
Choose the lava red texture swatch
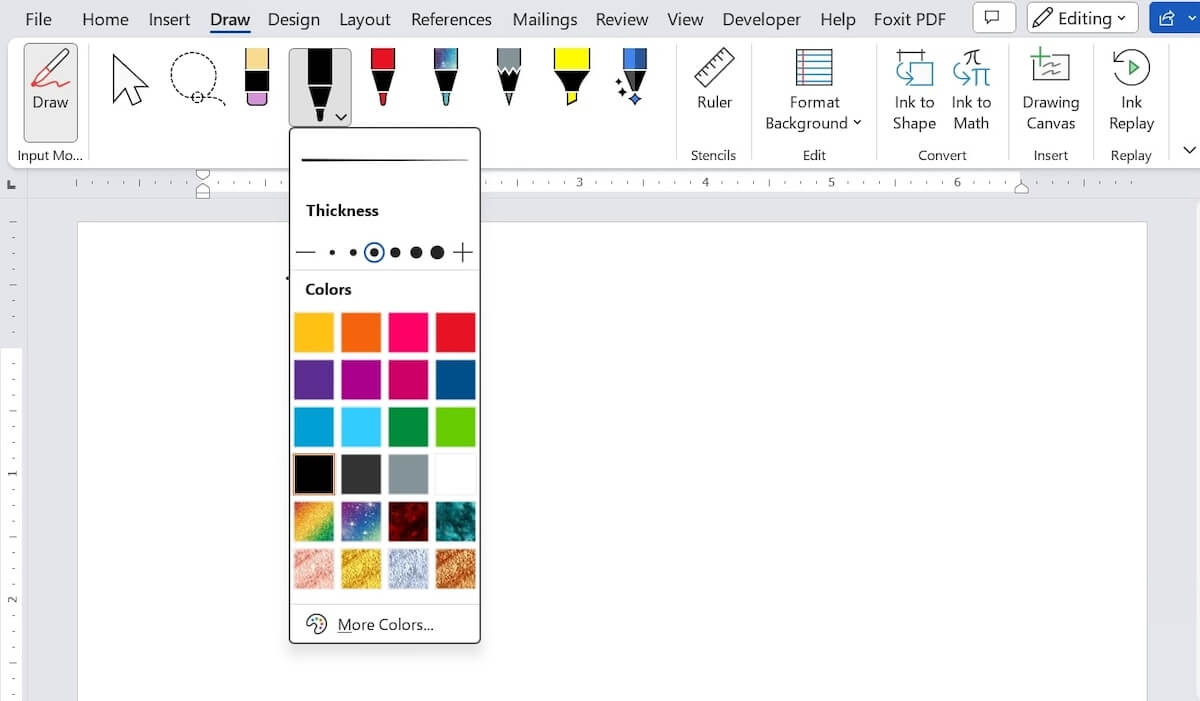coord(408,521)
